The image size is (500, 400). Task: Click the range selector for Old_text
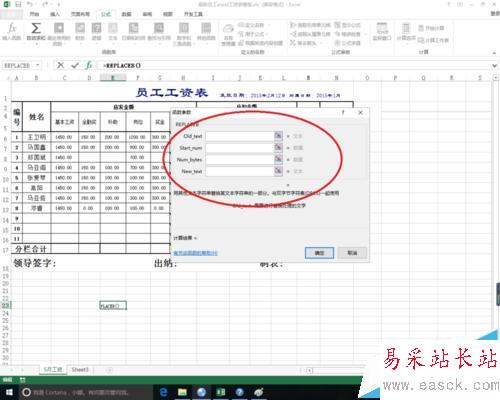[278, 136]
